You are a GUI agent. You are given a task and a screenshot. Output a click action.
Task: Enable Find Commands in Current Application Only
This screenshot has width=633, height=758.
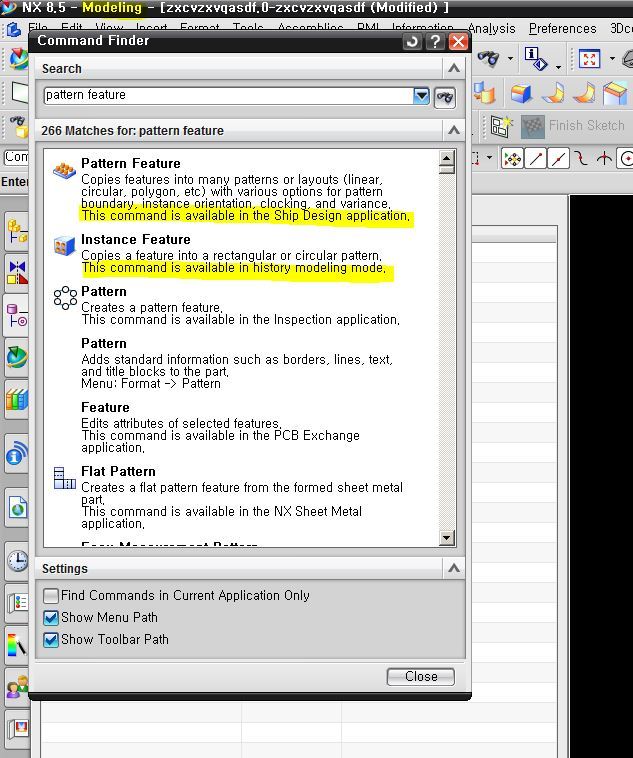pyautogui.click(x=51, y=596)
